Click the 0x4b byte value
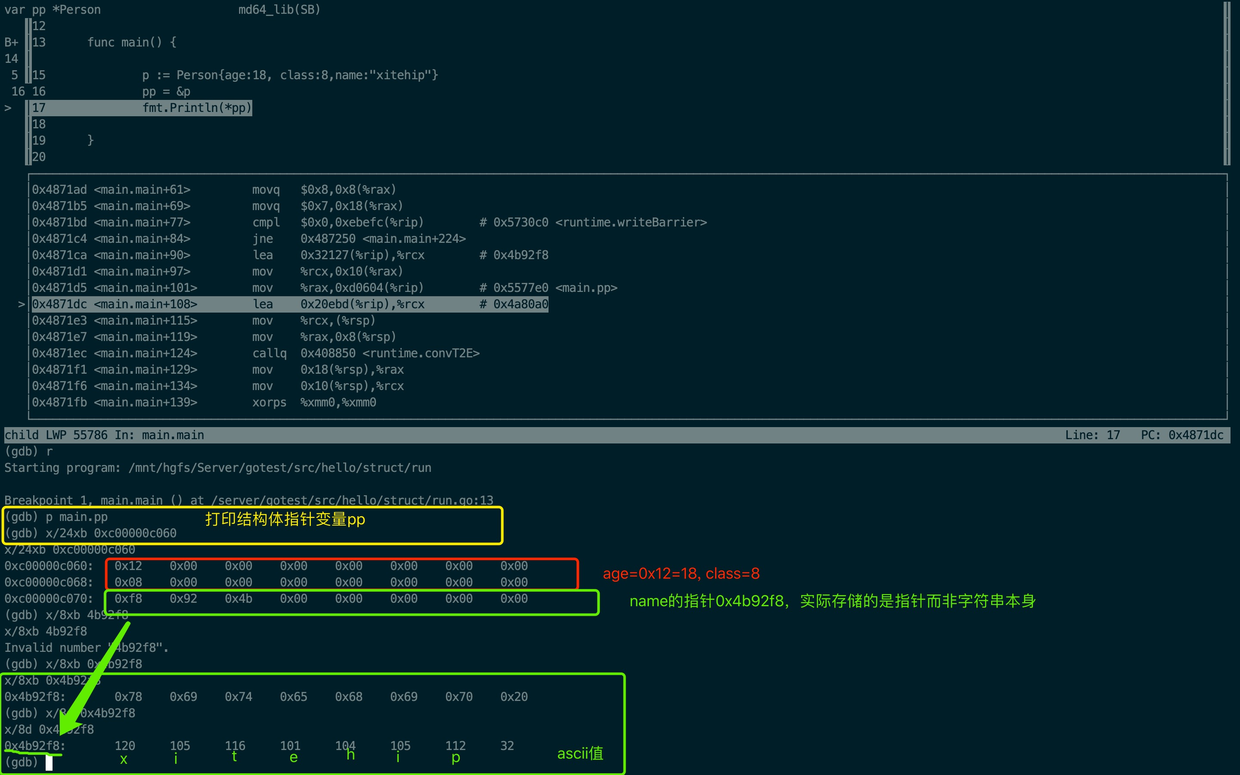 tap(238, 599)
